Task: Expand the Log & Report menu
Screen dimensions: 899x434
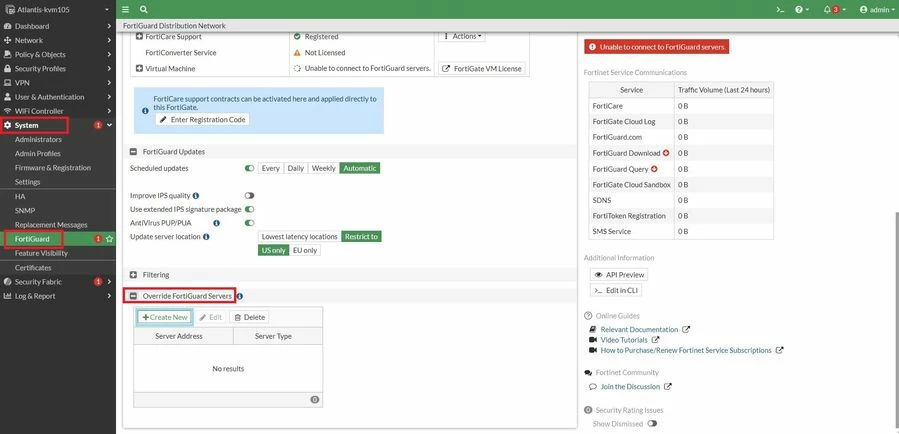Action: tap(57, 296)
